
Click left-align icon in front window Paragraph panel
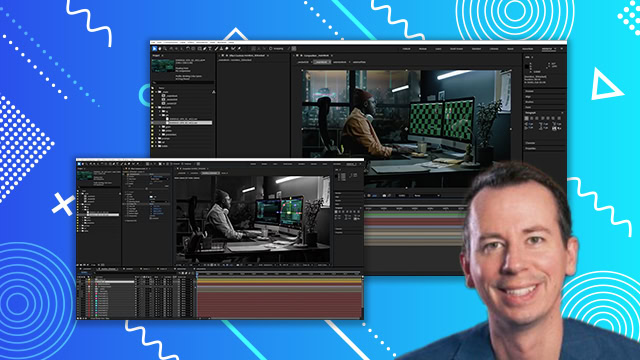[x=336, y=211]
